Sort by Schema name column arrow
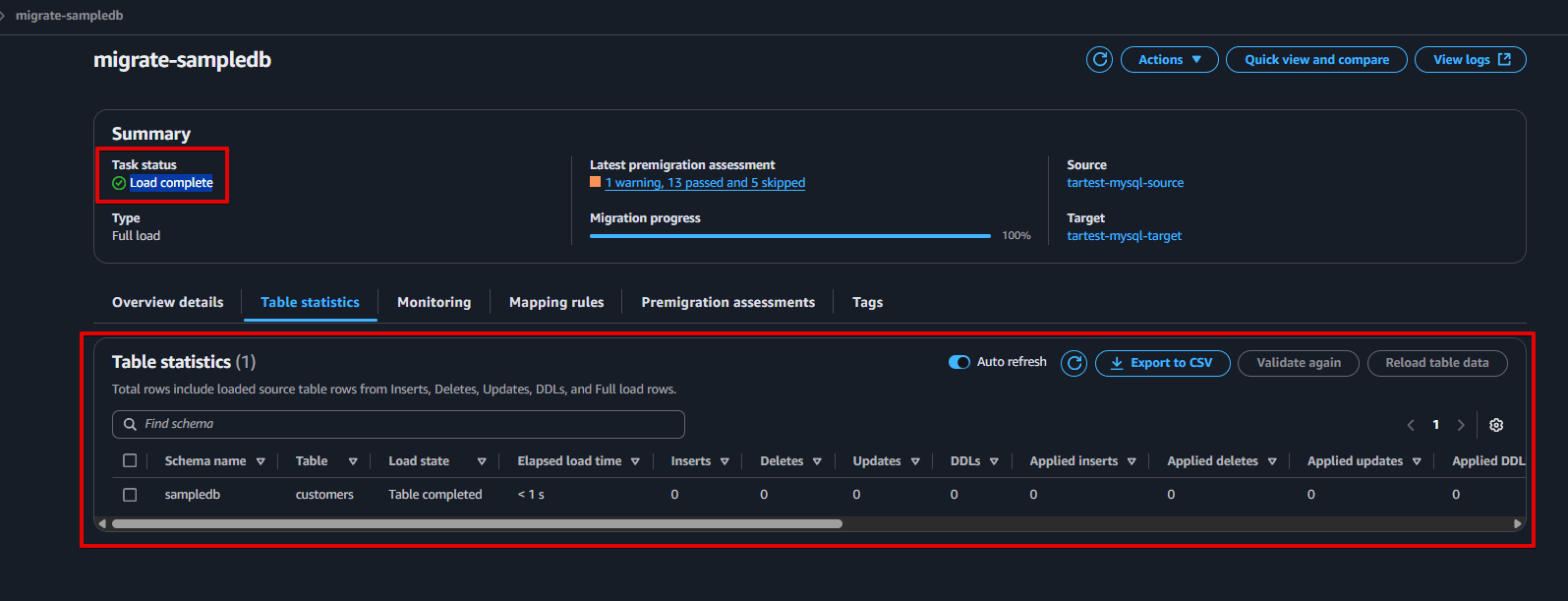 pyautogui.click(x=261, y=461)
